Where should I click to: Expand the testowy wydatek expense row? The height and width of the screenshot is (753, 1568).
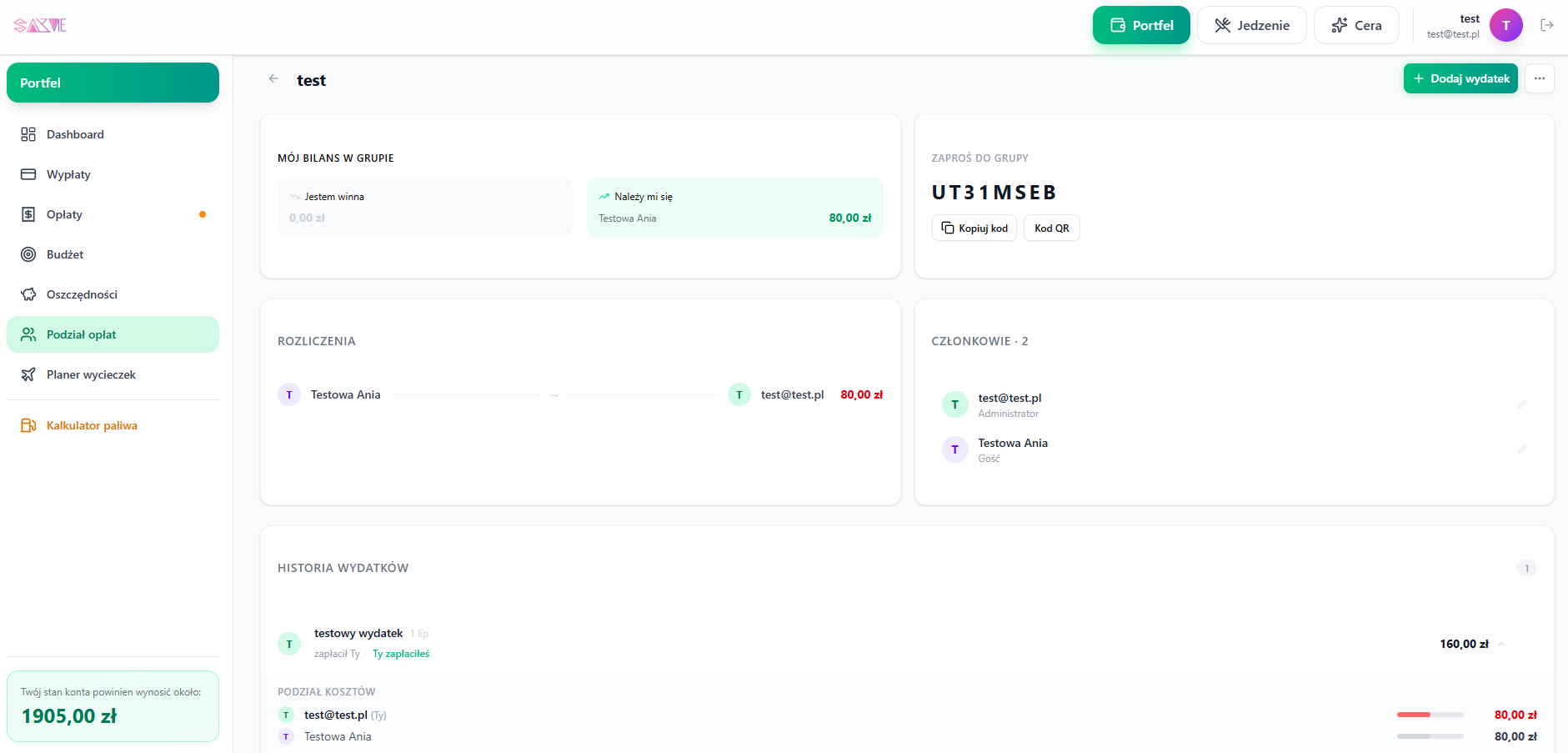(x=907, y=644)
